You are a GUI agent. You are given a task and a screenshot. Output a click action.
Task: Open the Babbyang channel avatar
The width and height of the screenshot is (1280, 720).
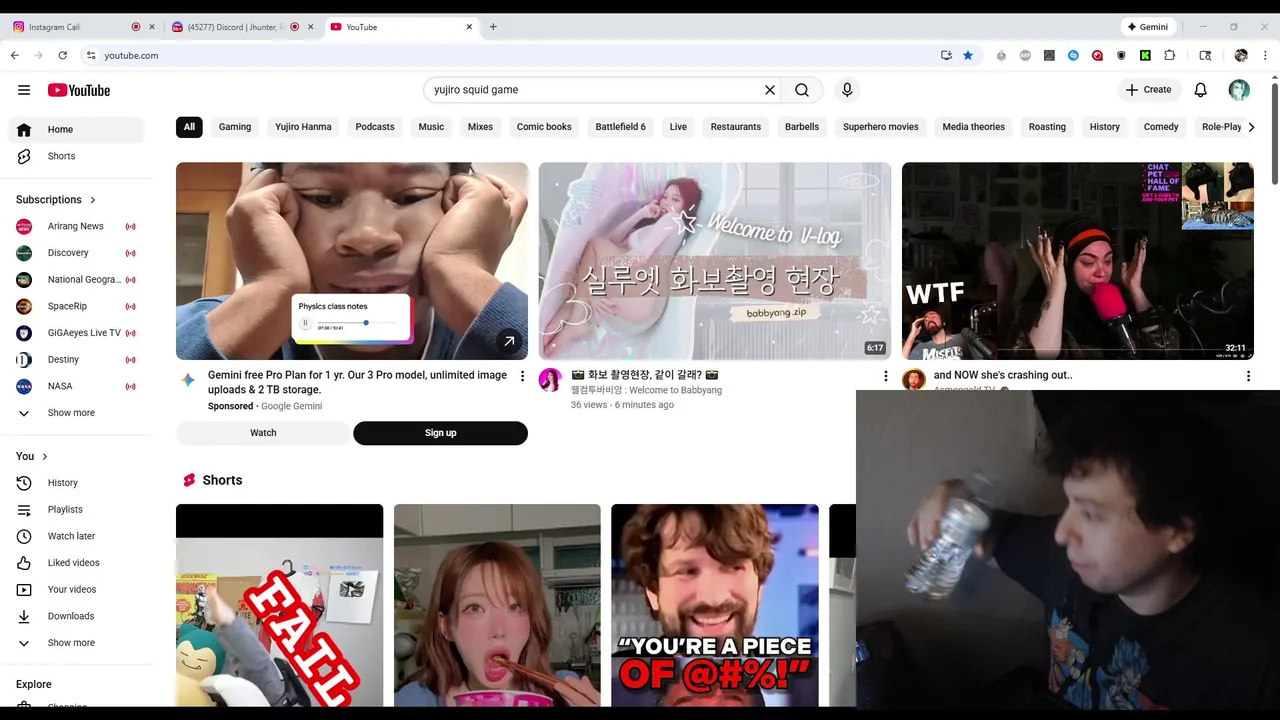click(x=550, y=379)
